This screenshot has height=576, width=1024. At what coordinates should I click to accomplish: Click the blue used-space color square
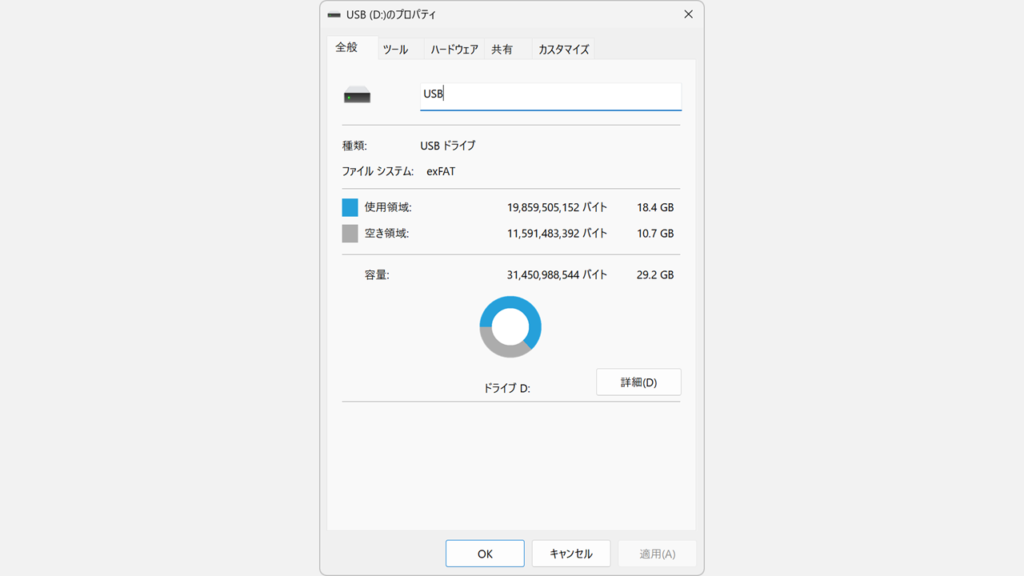coord(350,208)
